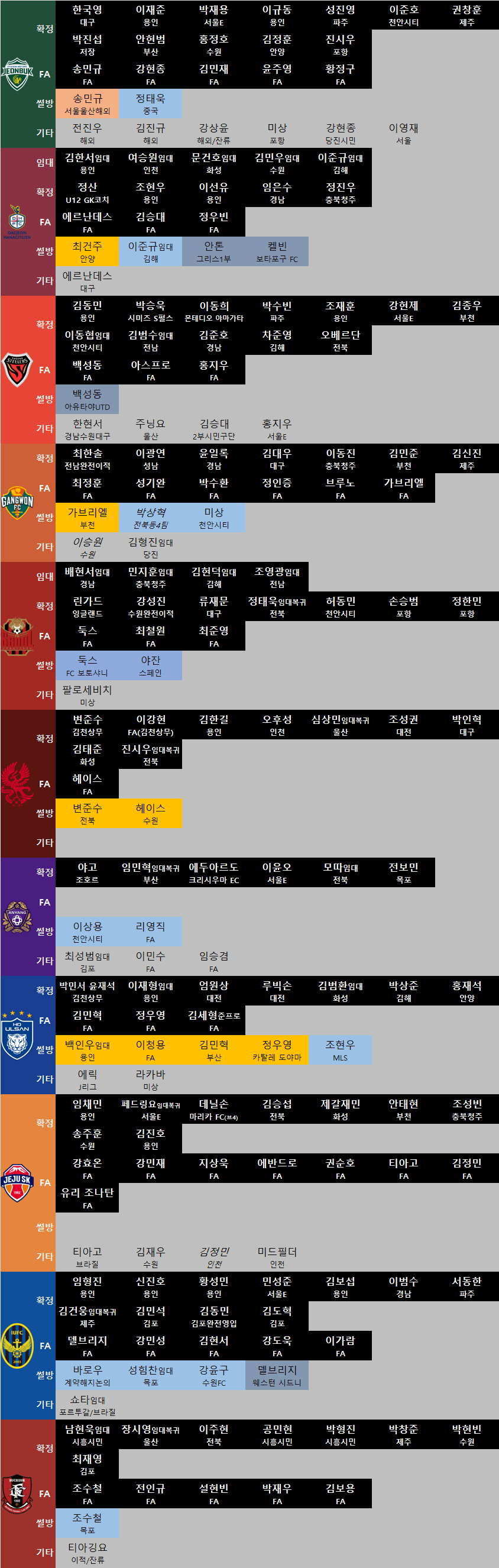Select the 심상민 임대복귀 울산 cell
499x1568 pixels.
[340, 725]
